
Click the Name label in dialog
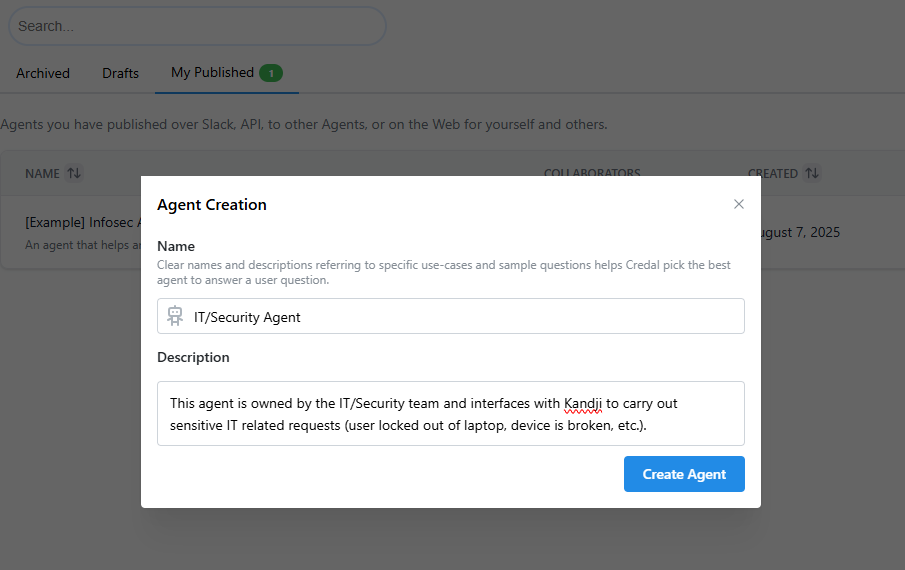(x=176, y=246)
